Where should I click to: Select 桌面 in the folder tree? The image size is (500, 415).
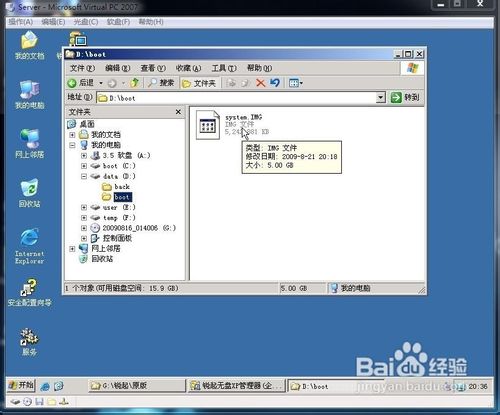point(87,124)
